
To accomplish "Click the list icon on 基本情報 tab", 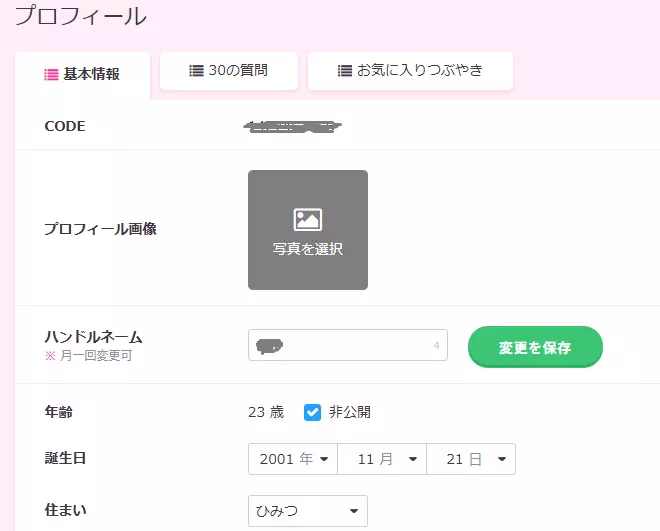I will coord(51,75).
